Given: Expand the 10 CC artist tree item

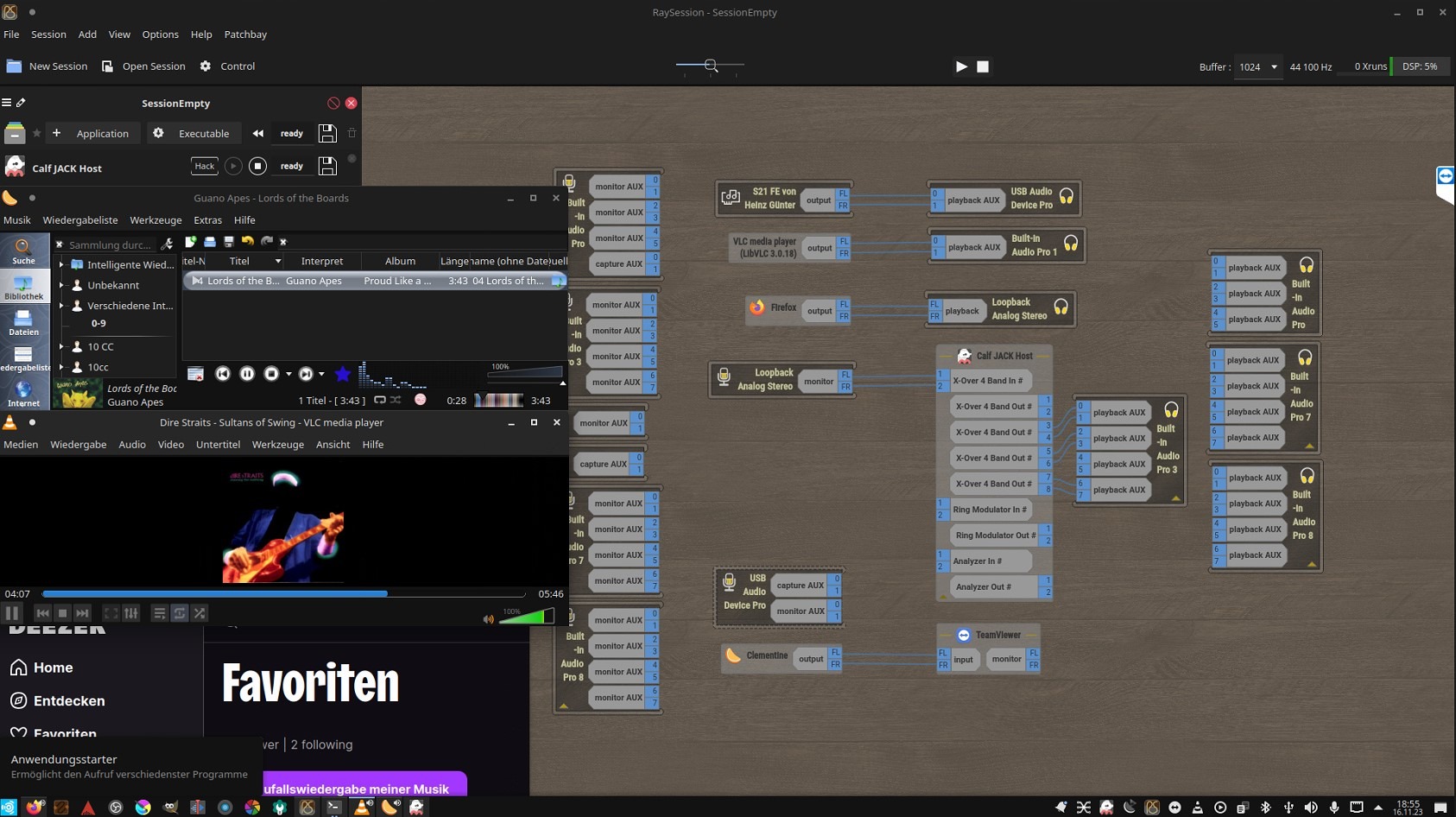Looking at the screenshot, I should [61, 346].
